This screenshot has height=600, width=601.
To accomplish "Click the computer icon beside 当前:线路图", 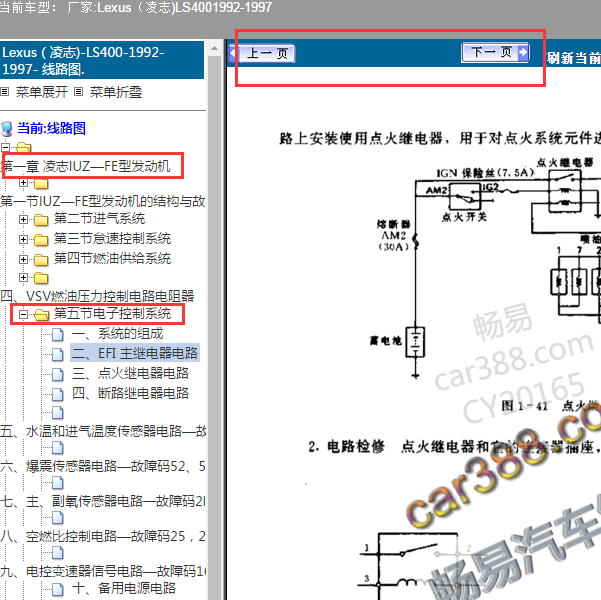I will pyautogui.click(x=7, y=129).
